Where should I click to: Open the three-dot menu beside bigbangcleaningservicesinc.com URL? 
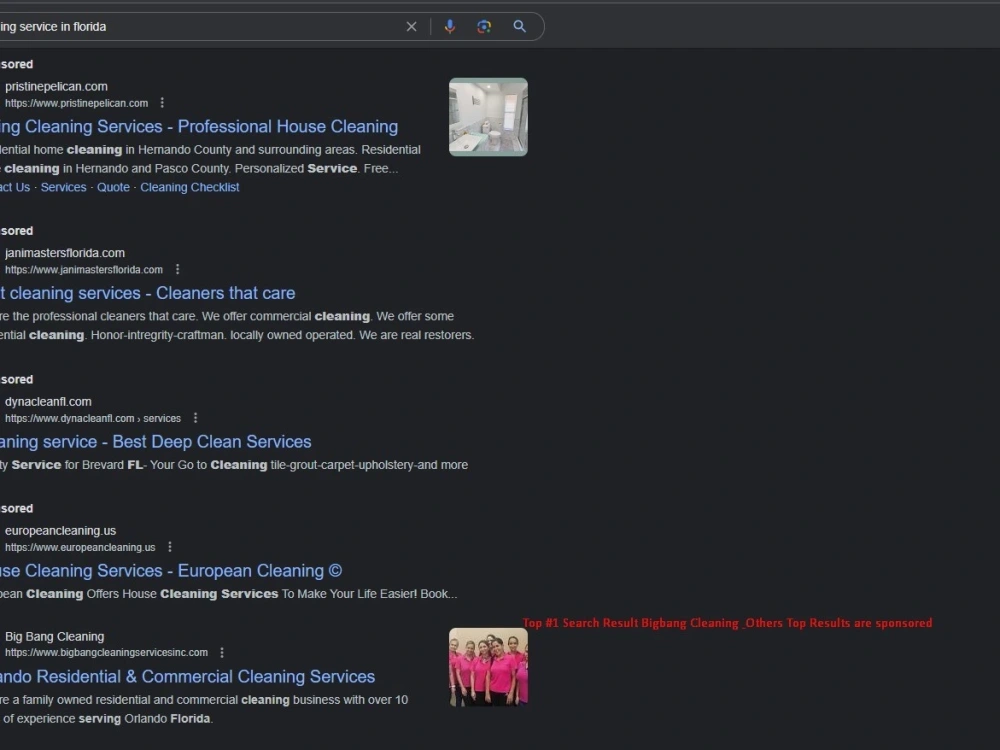pyautogui.click(x=222, y=652)
